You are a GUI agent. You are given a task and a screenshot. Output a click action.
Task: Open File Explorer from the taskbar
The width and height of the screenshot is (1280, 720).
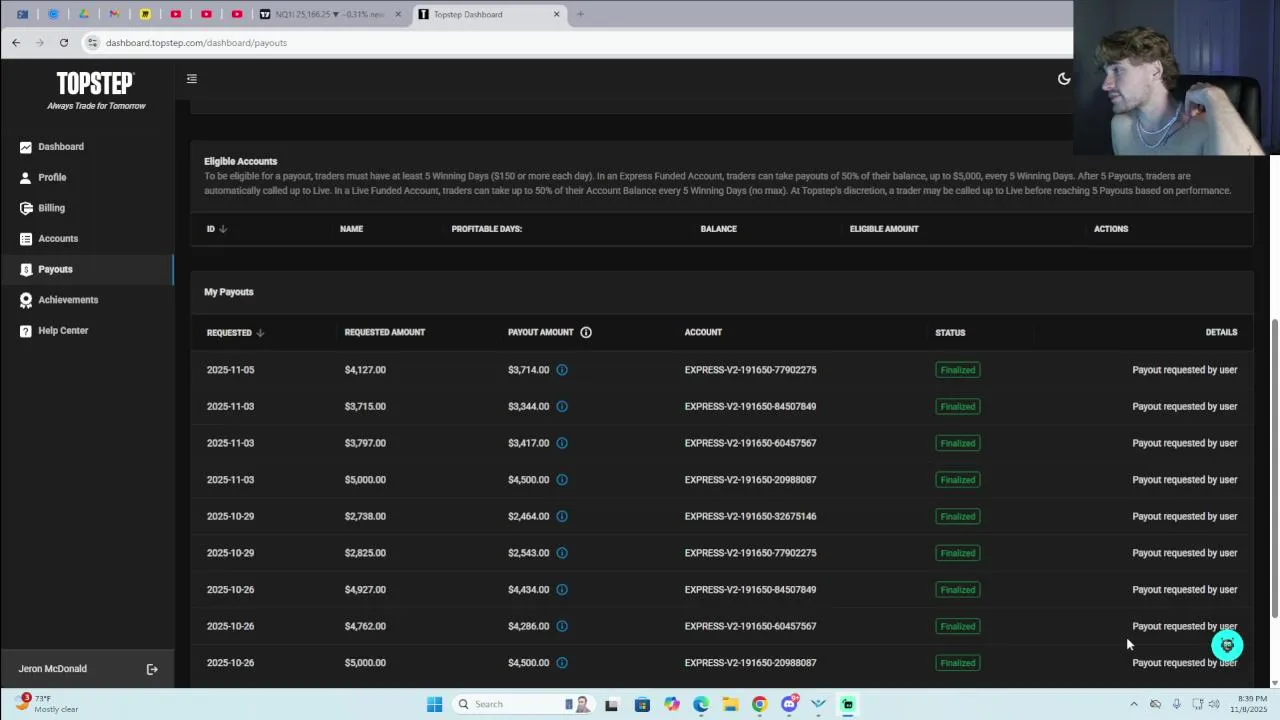tap(730, 704)
